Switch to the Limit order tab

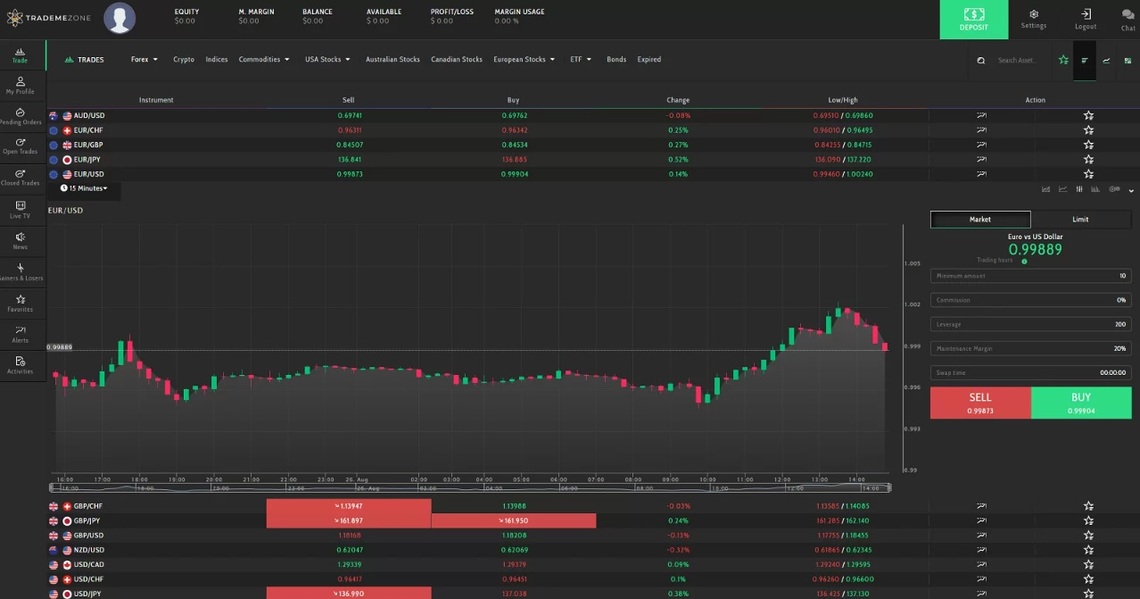[1080, 219]
